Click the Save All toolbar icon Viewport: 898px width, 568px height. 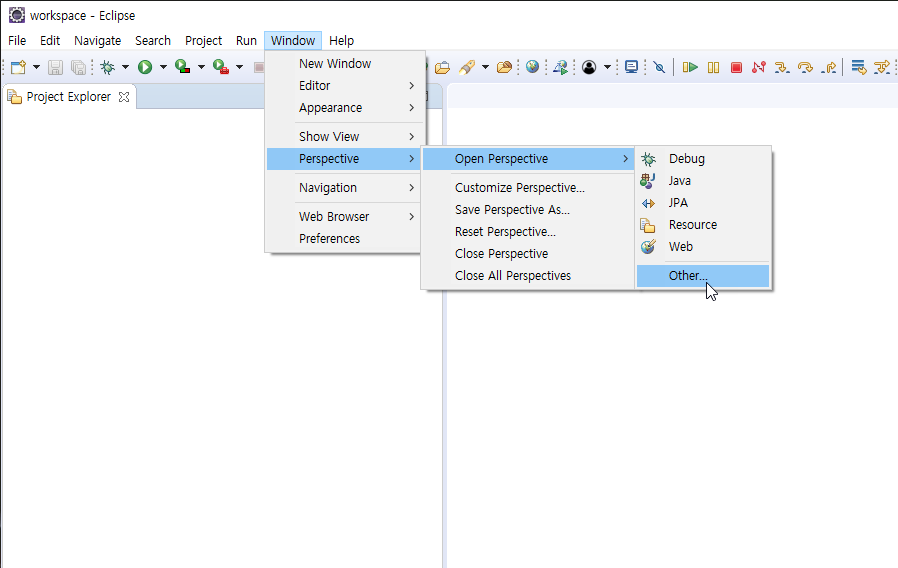tap(78, 67)
